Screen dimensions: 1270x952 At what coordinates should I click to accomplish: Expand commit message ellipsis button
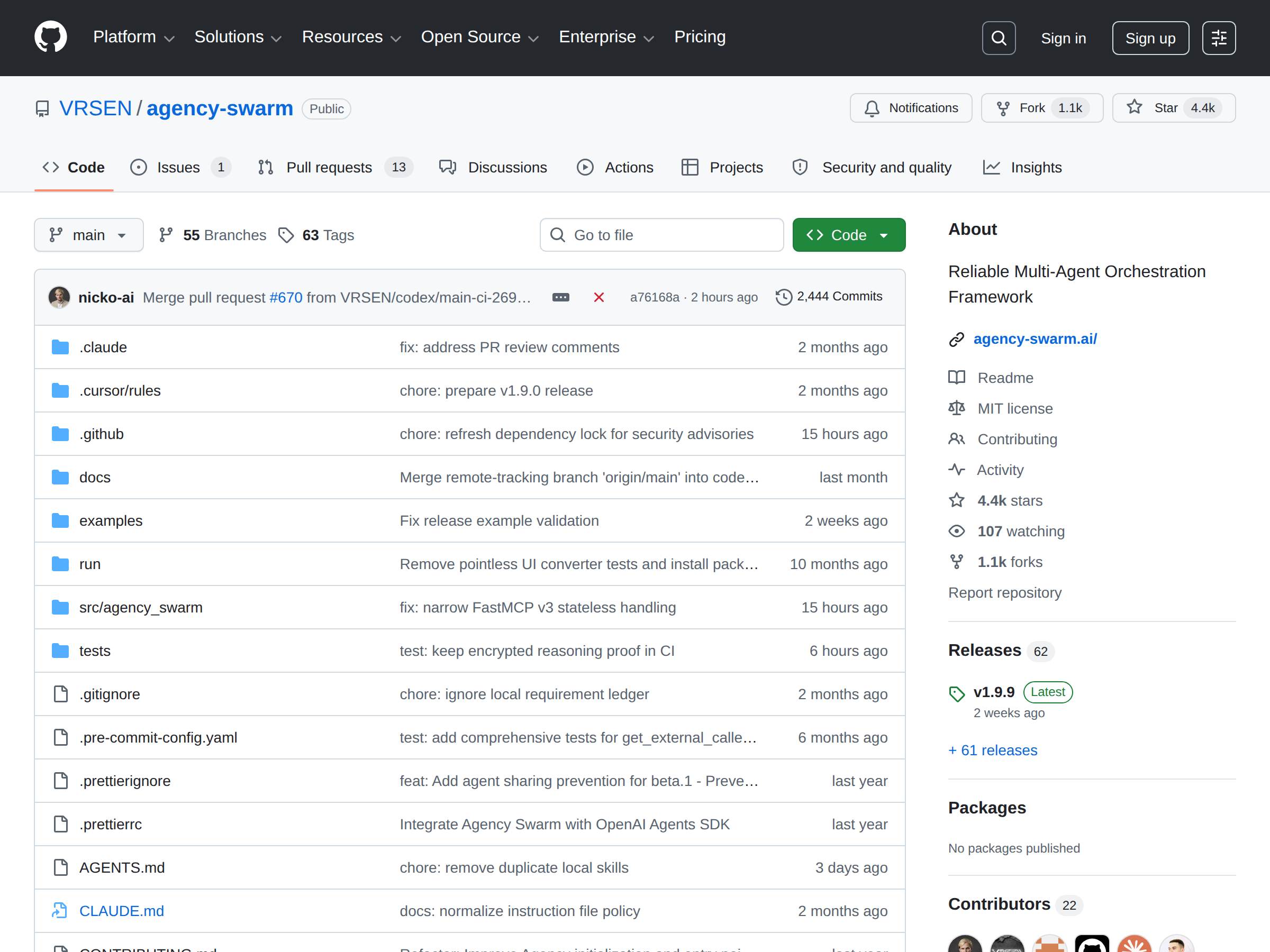[561, 297]
